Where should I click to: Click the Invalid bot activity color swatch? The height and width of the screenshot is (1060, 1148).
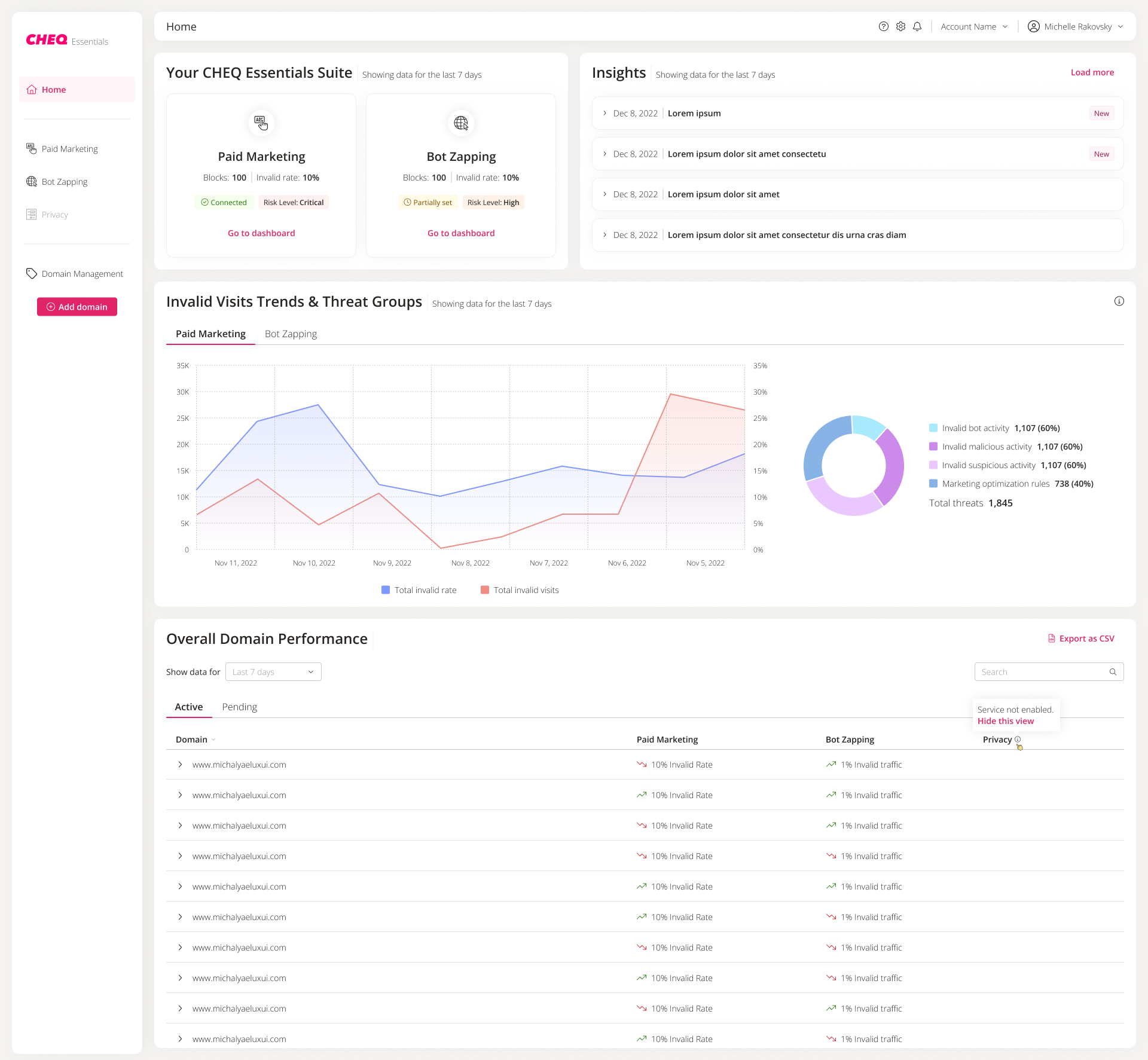(933, 427)
